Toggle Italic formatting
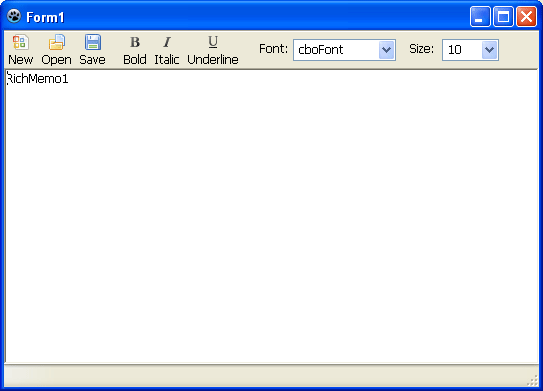This screenshot has width=543, height=391. coord(167,50)
